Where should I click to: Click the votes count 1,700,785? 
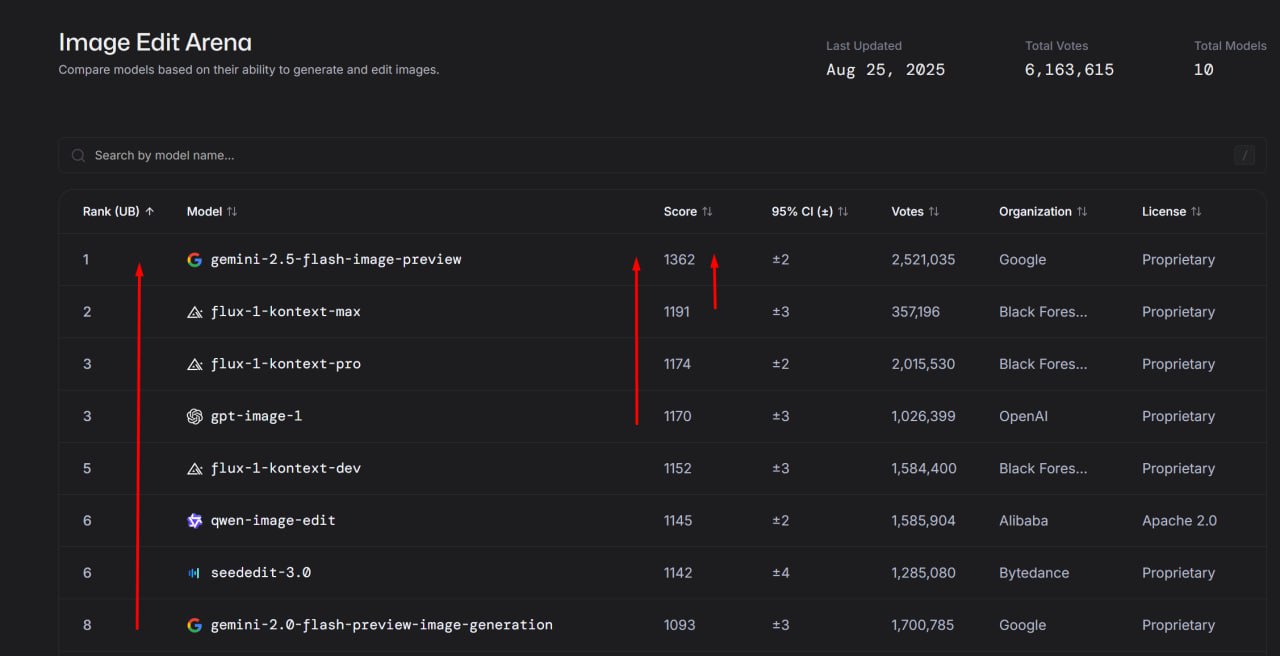coord(923,625)
